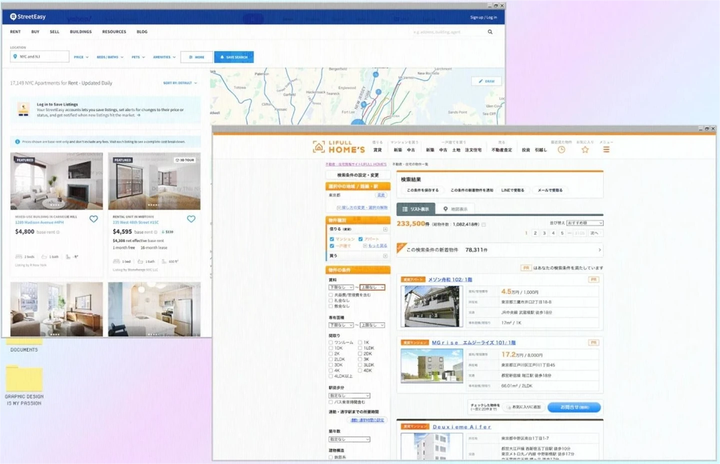720x464 pixels.
Task: Check the 1LDK floor plan checkbox
Action: point(360,348)
